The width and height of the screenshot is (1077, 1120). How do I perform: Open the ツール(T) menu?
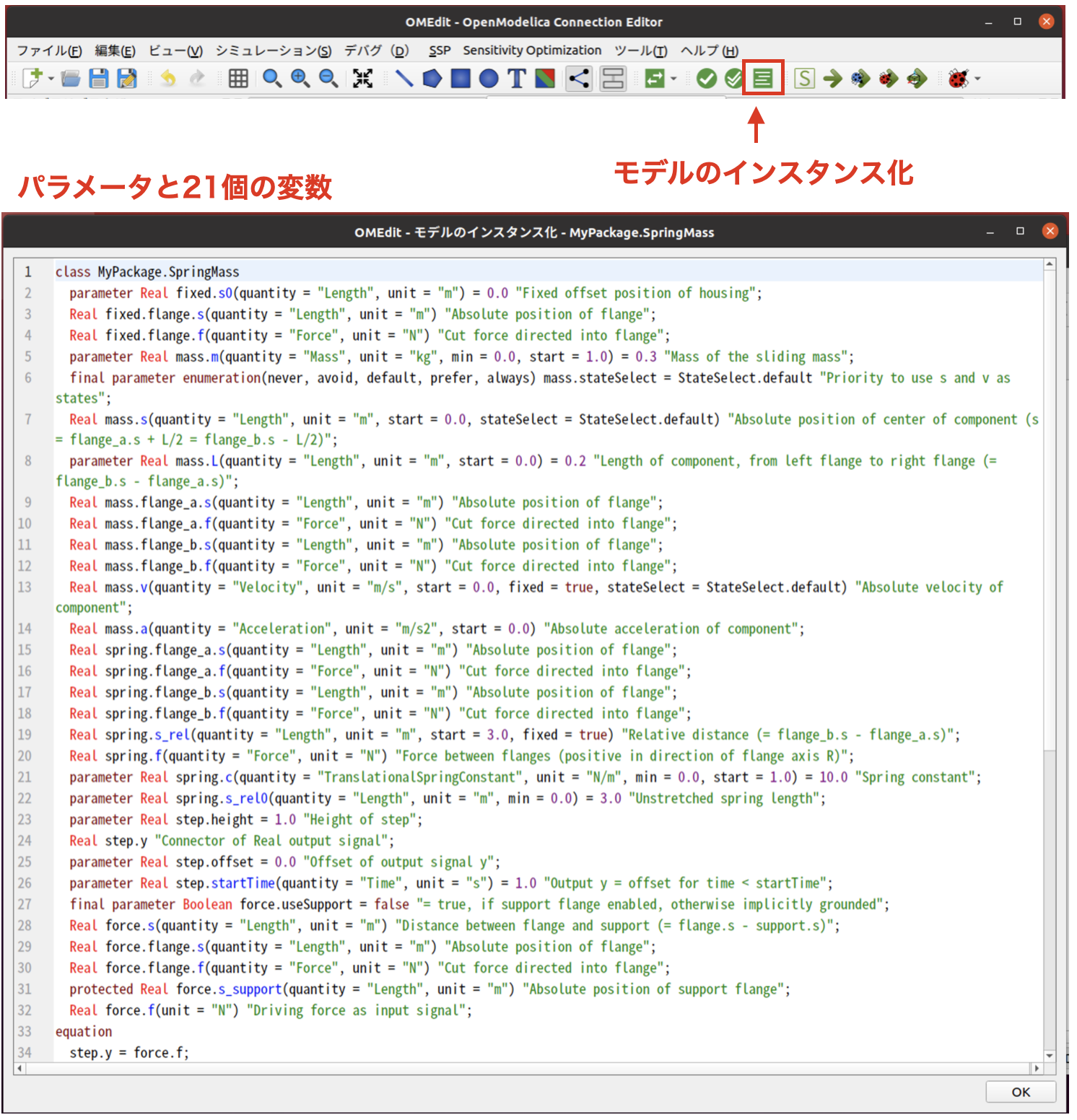(x=641, y=51)
